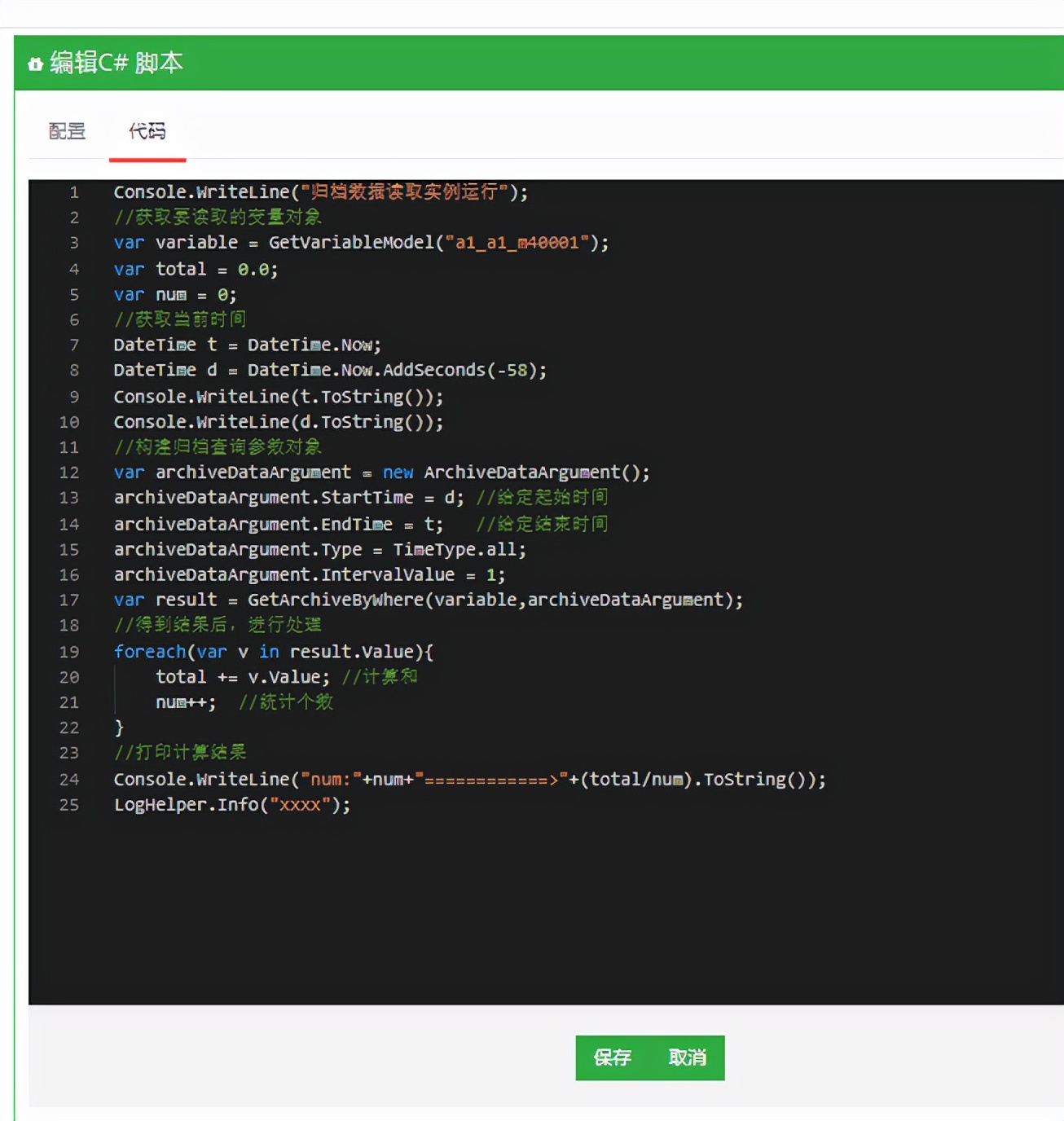1064x1121 pixels.
Task: Click the IntervalValue = 1 line
Action: (x=310, y=574)
